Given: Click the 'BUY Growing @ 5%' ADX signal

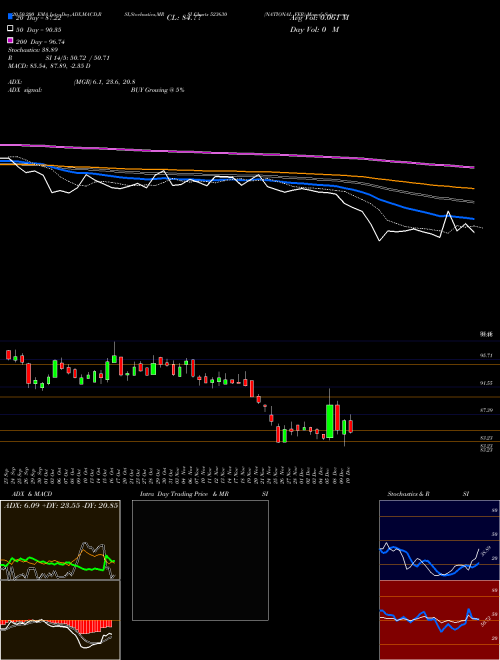Looking at the screenshot, I should tap(157, 90).
